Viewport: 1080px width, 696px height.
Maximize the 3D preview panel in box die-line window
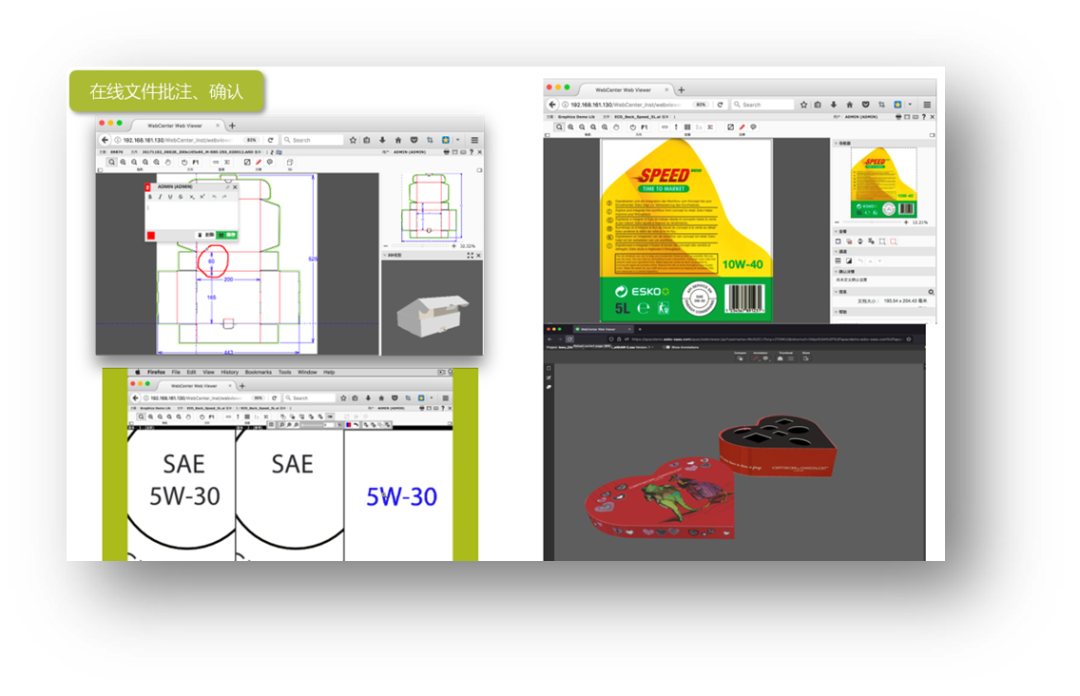[x=470, y=255]
